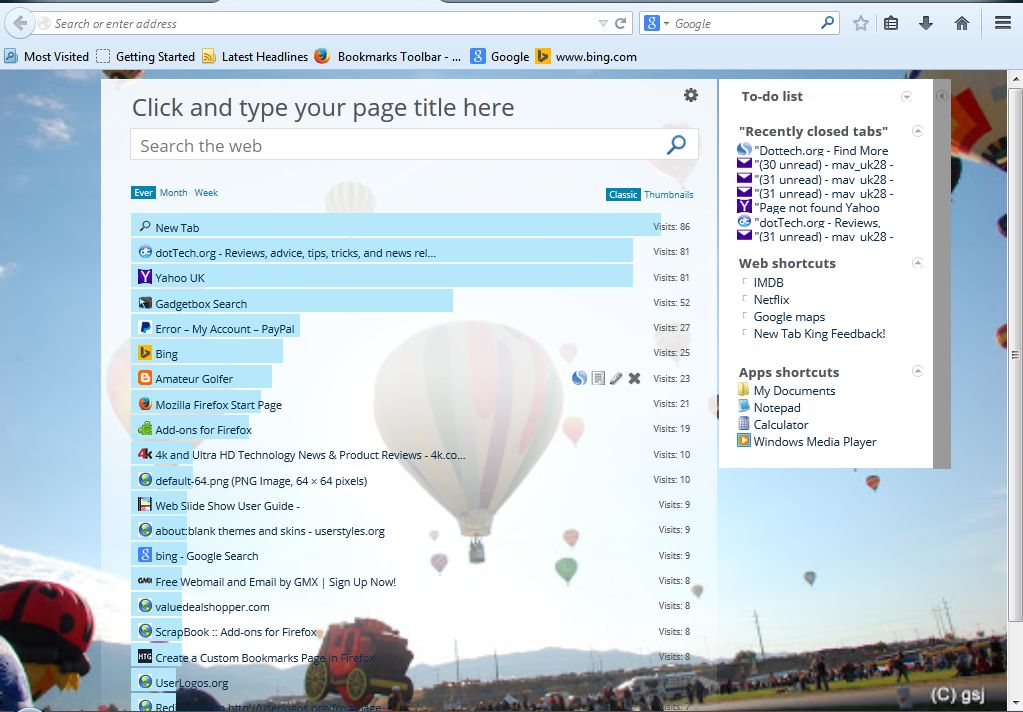The image size is (1023, 712).
Task: Open the New Tab King settings gear
Action: point(691,95)
